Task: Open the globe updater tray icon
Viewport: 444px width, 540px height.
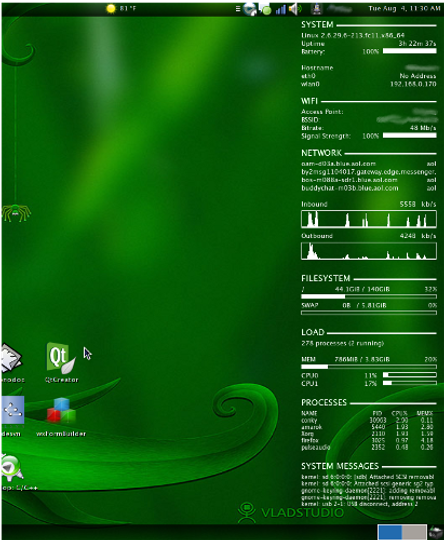Action: (x=250, y=9)
